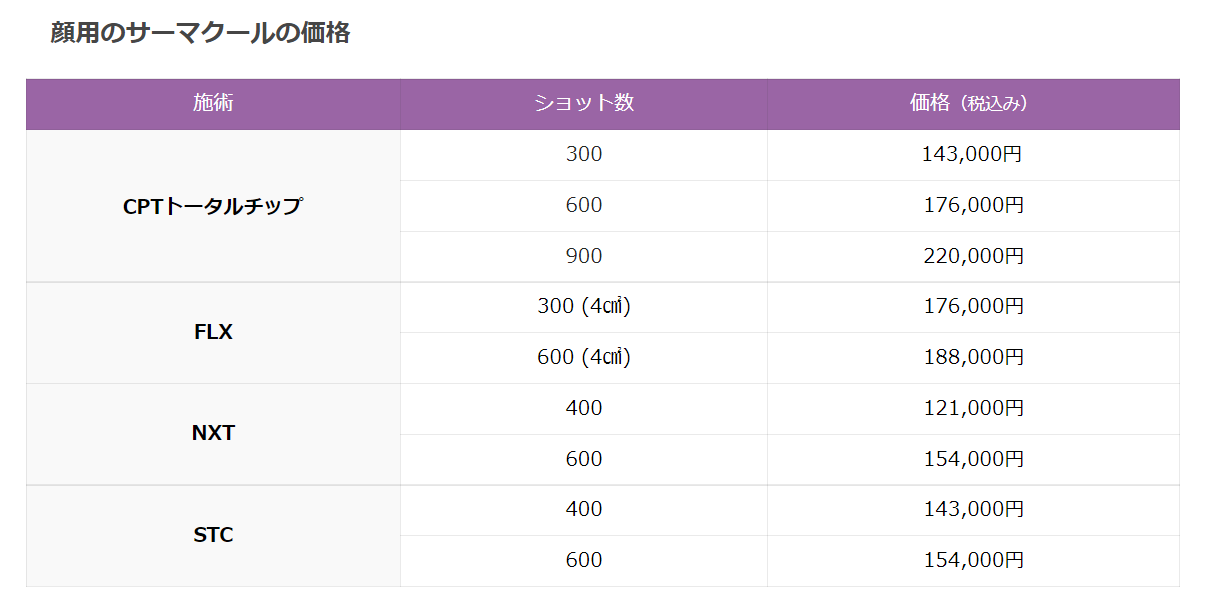This screenshot has height=598, width=1231.
Task: Select the 143,000円 price for CPT 300
Action: click(973, 155)
